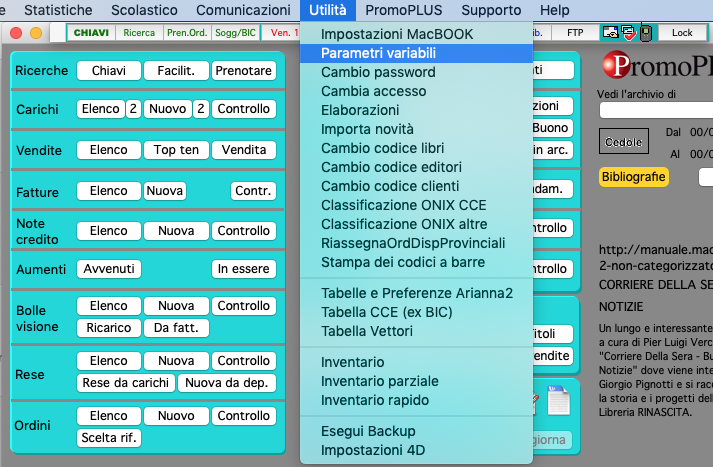Click the messages checkmark icon

(x=627, y=33)
